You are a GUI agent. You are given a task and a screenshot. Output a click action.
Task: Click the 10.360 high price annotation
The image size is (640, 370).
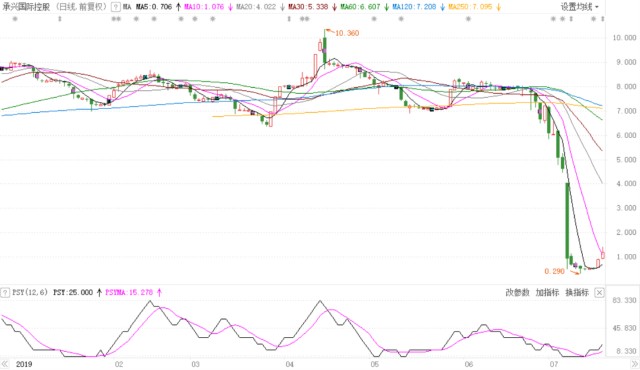[347, 33]
